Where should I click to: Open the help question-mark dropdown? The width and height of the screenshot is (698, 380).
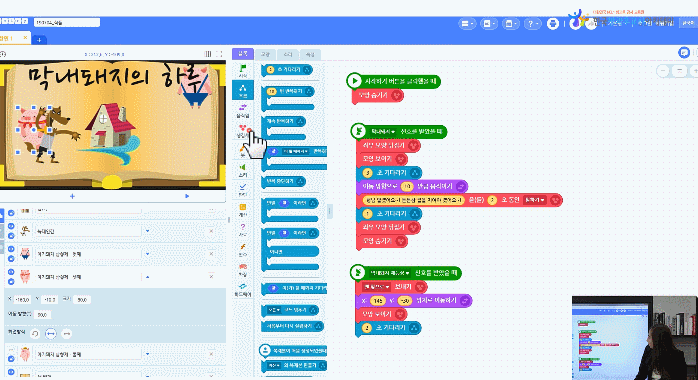(532, 24)
